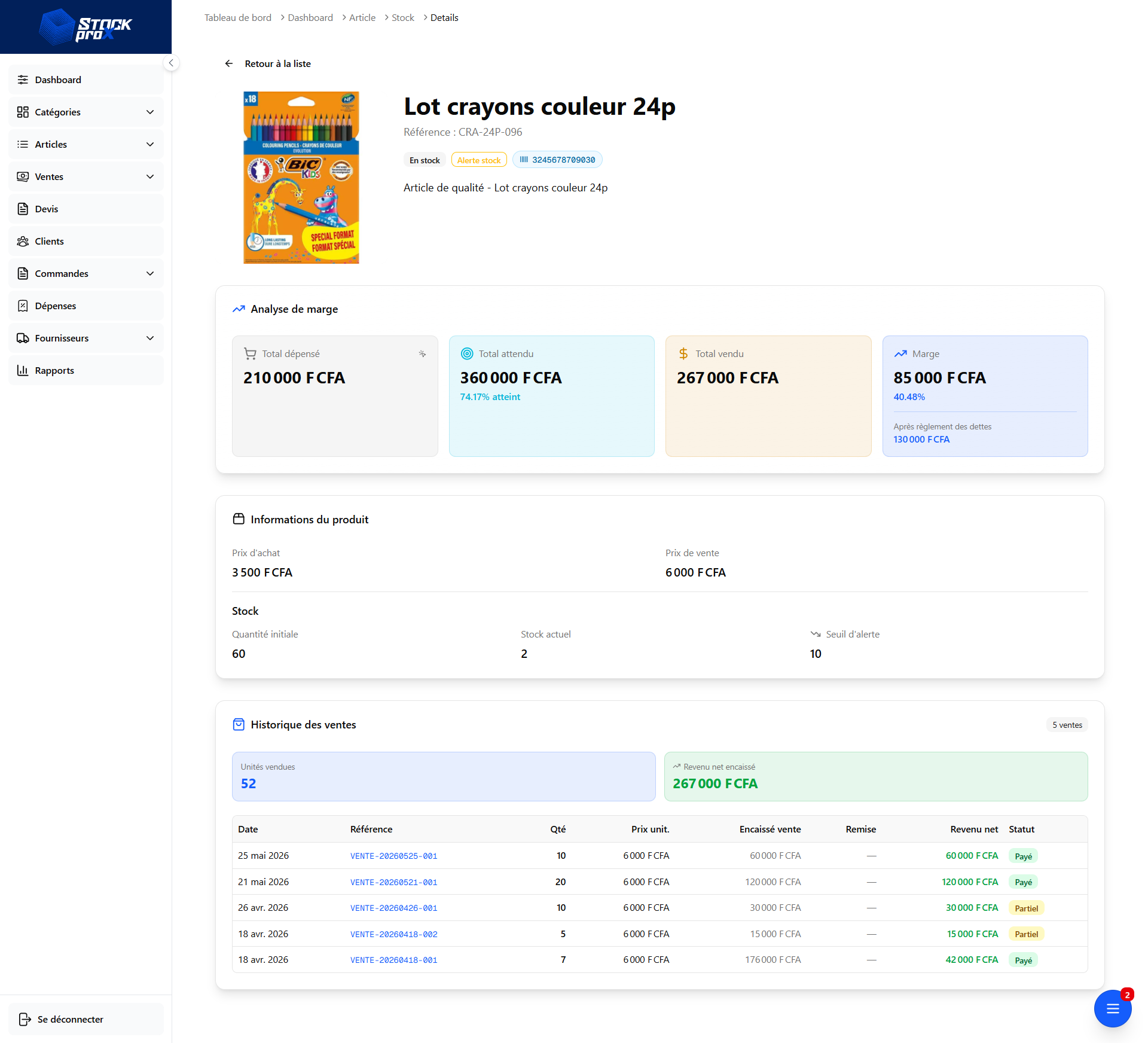This screenshot has height=1043, width=1148.
Task: Click the back arrow icon beside Retour à la liste
Action: pyautogui.click(x=229, y=63)
